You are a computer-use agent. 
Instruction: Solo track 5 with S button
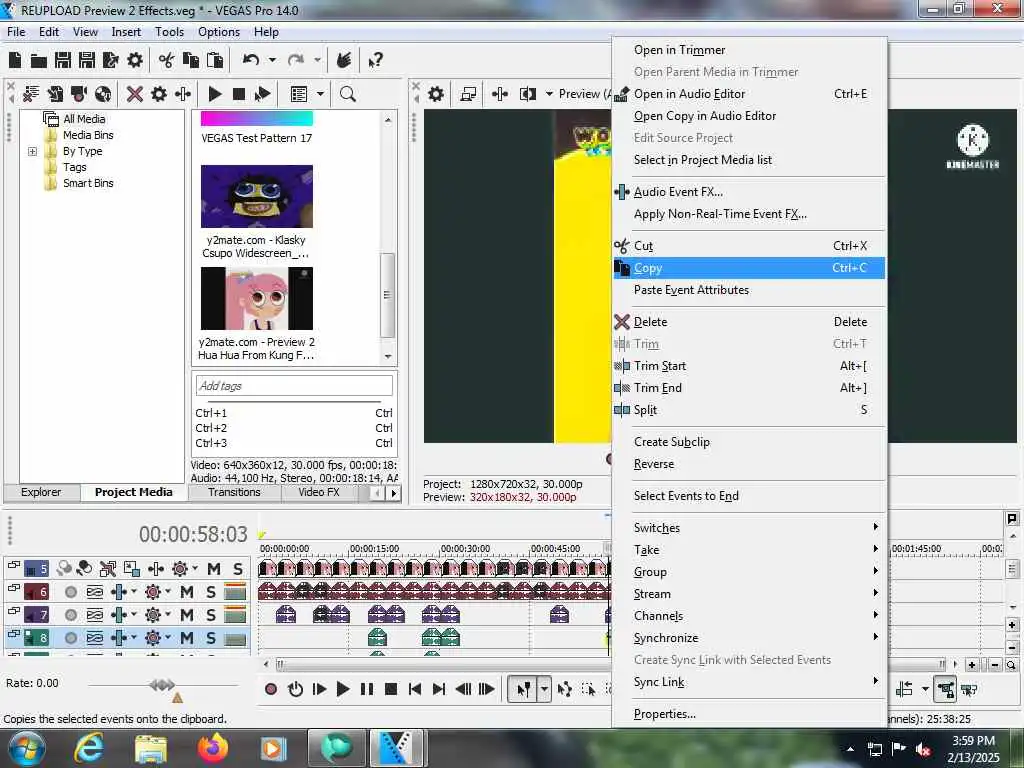pyautogui.click(x=238, y=569)
